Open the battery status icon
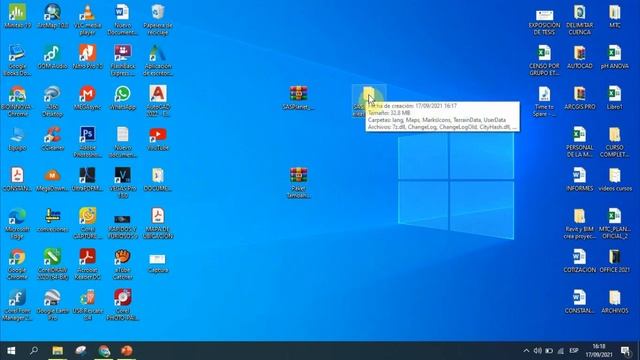640x360 pixels. pos(549,351)
